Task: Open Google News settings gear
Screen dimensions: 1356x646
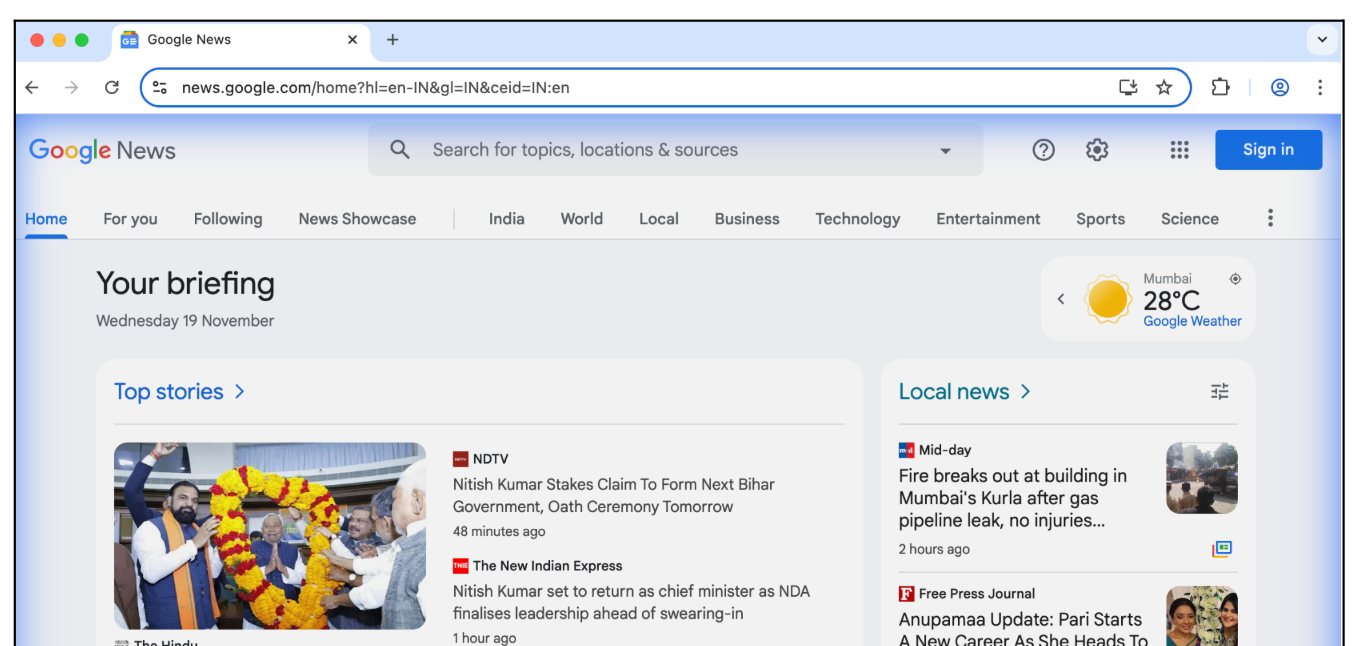Action: [x=1096, y=149]
